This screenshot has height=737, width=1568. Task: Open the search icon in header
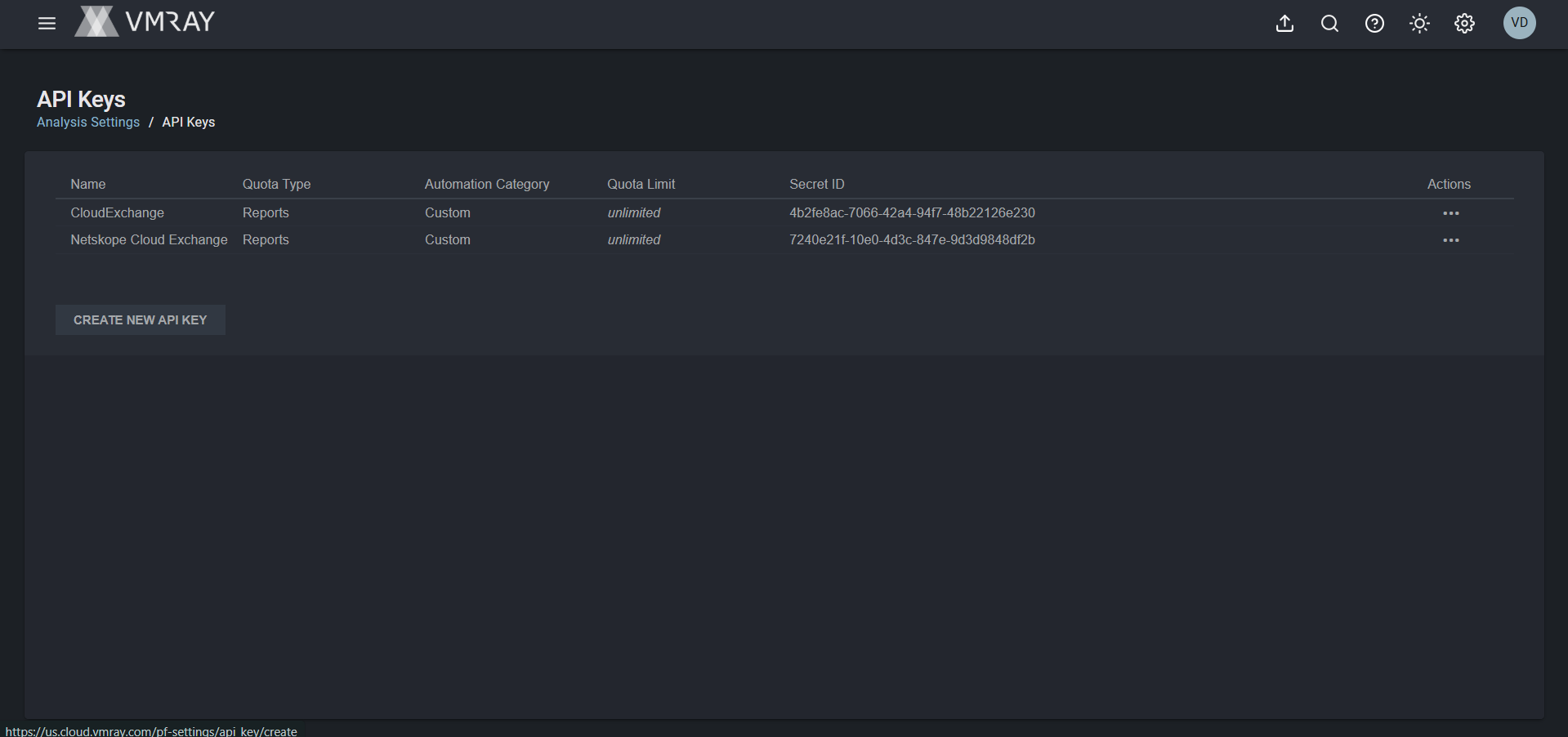pos(1329,23)
